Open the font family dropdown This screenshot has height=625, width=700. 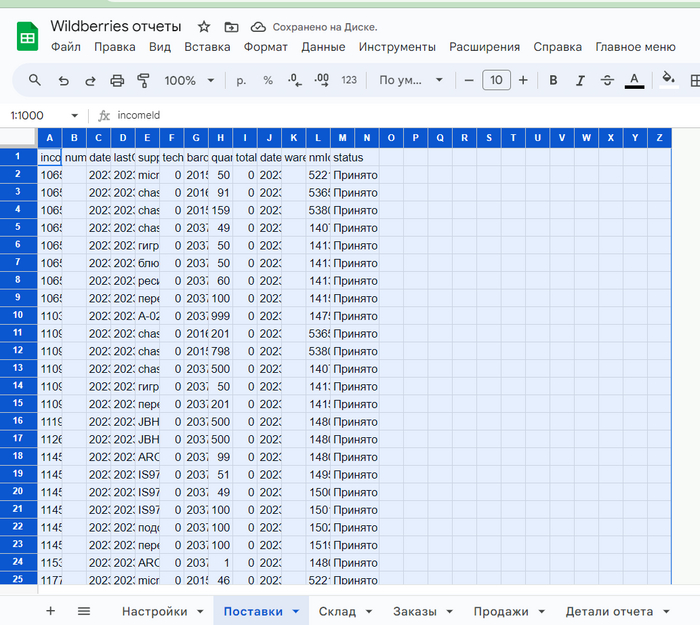coord(408,81)
